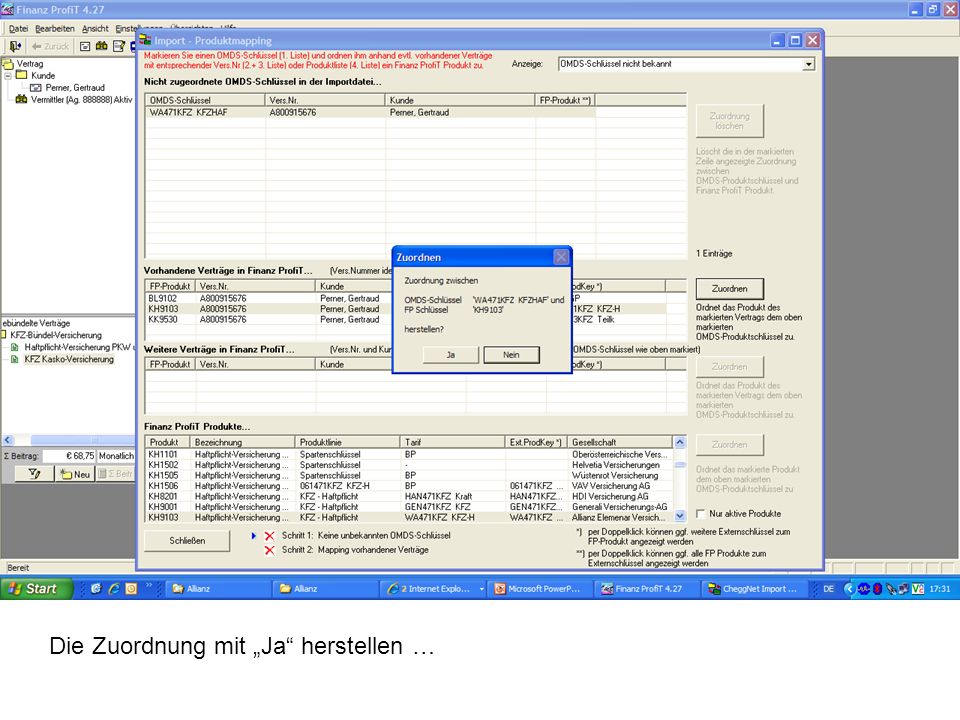The image size is (960, 720).
Task: Select product row KH8201
Action: point(409,496)
